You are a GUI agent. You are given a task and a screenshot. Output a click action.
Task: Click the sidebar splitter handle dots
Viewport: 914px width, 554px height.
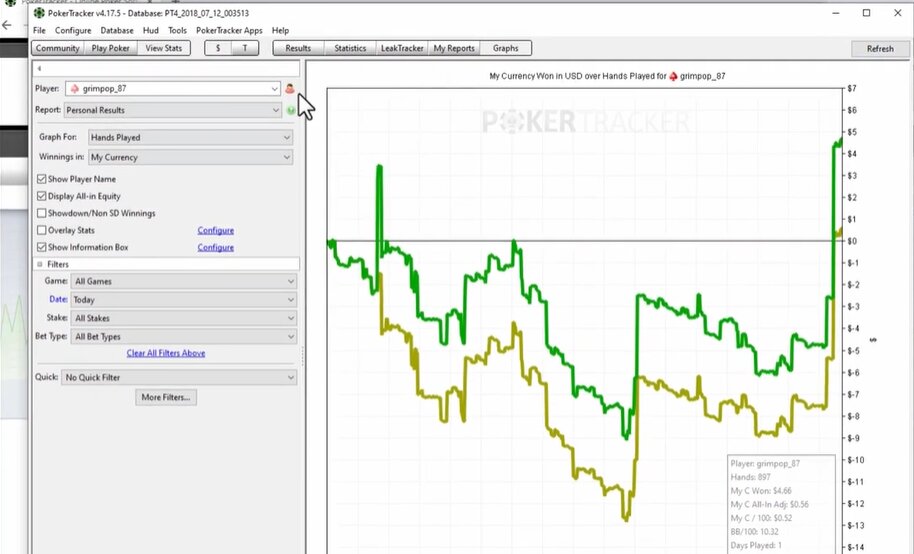[x=303, y=356]
